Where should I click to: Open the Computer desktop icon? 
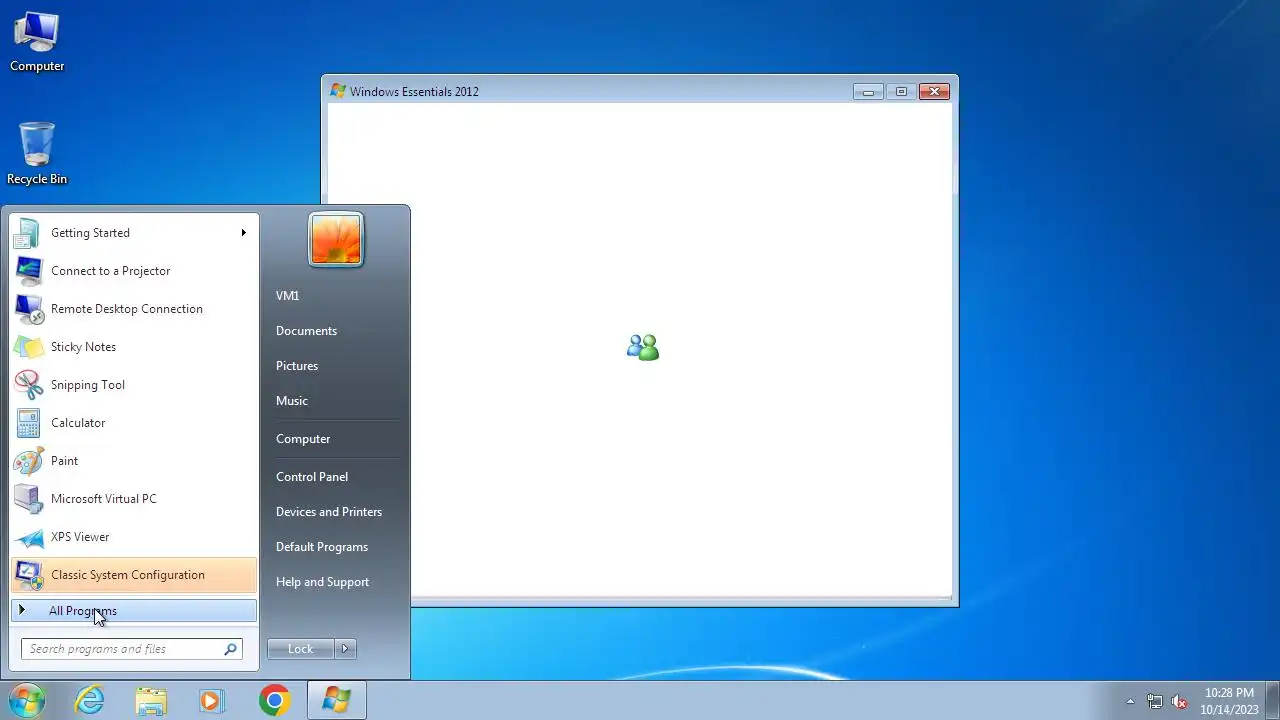tap(37, 42)
